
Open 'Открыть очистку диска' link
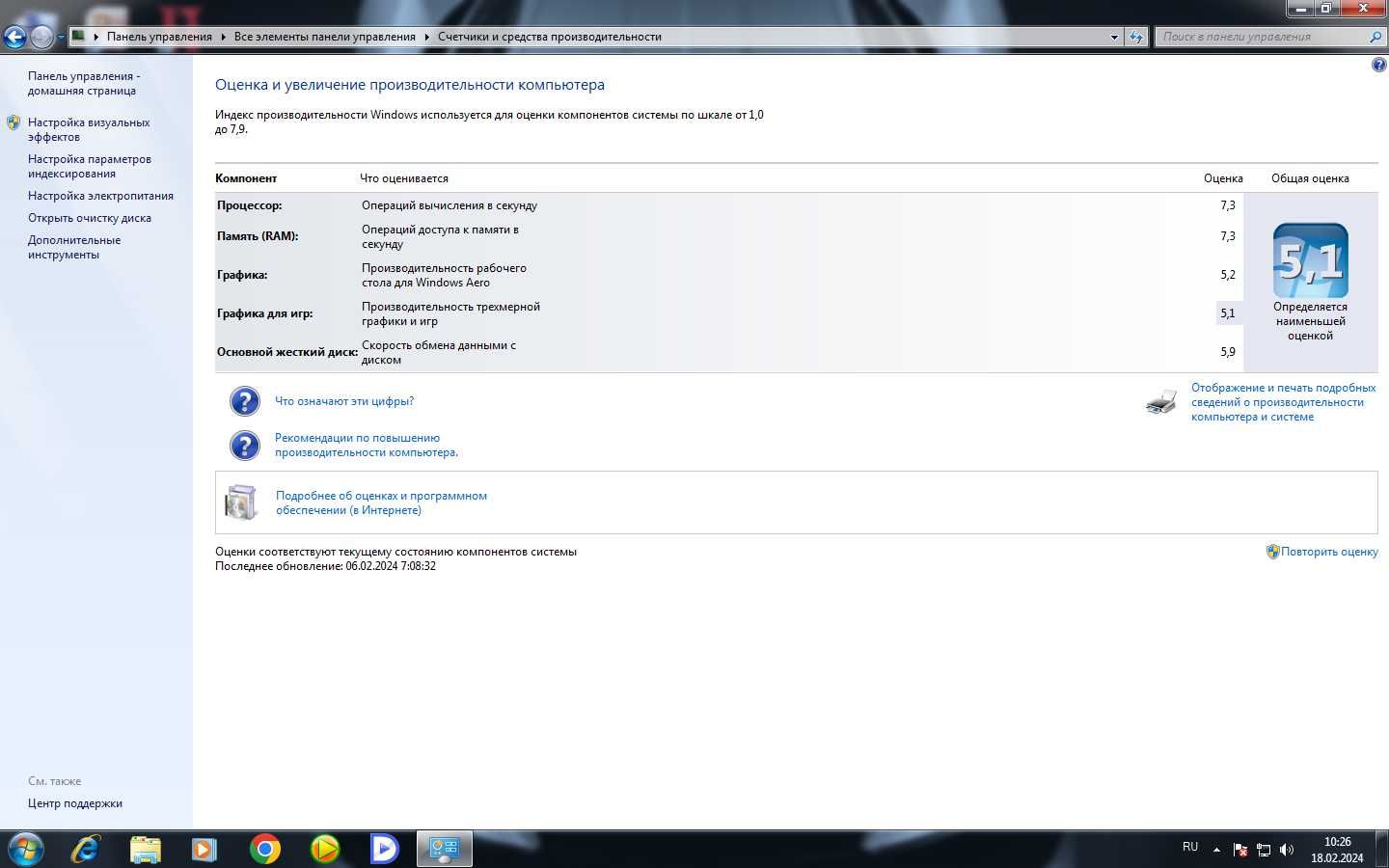coord(90,218)
